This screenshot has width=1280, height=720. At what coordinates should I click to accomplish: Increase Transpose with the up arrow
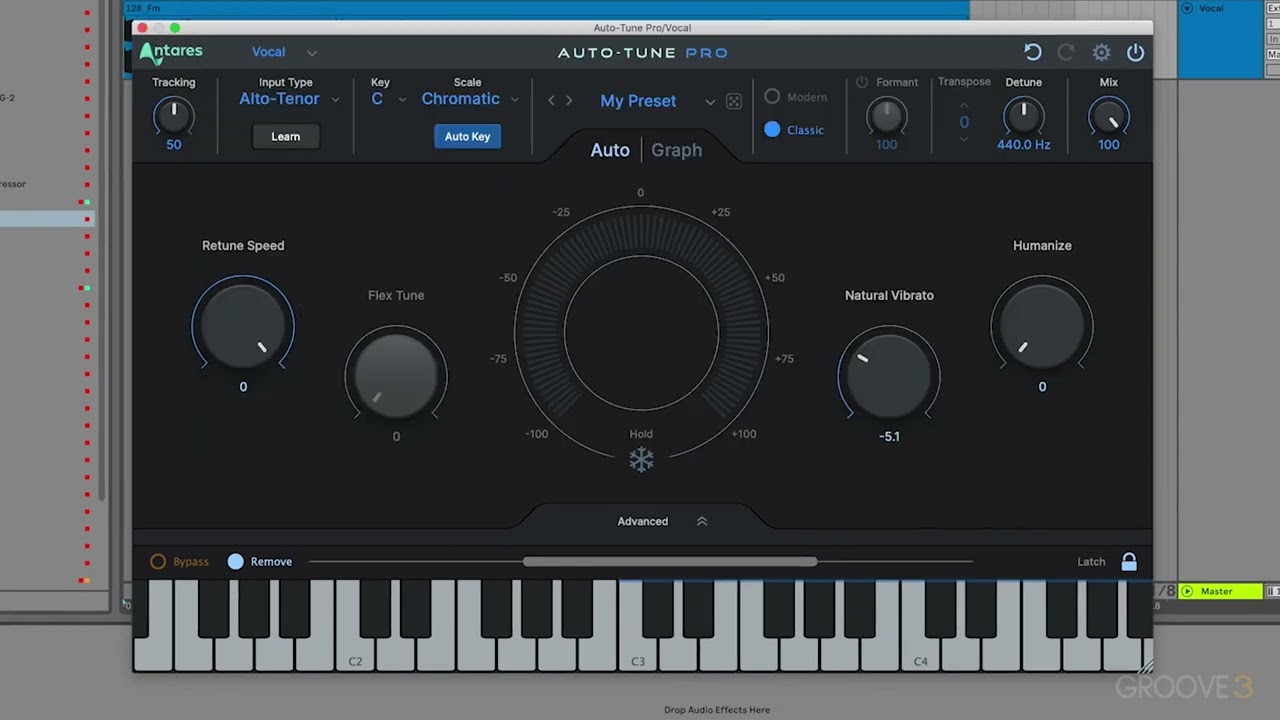(964, 105)
